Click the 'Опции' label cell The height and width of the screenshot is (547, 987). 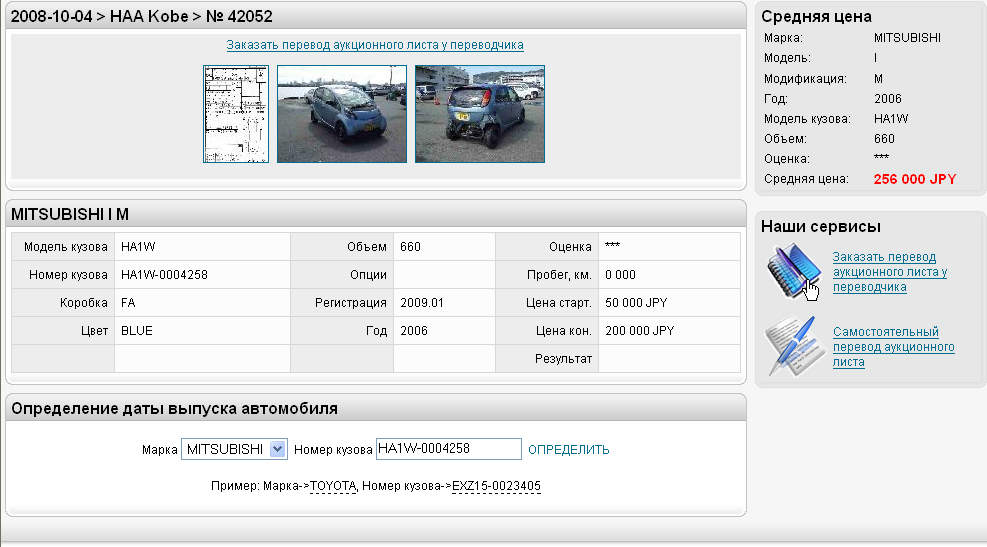coord(342,274)
